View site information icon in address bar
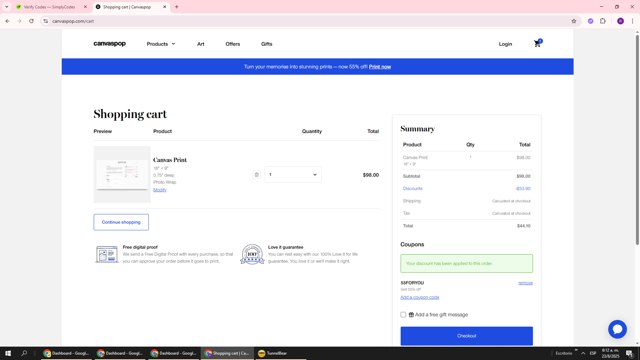This screenshot has width=640, height=360. pos(46,21)
